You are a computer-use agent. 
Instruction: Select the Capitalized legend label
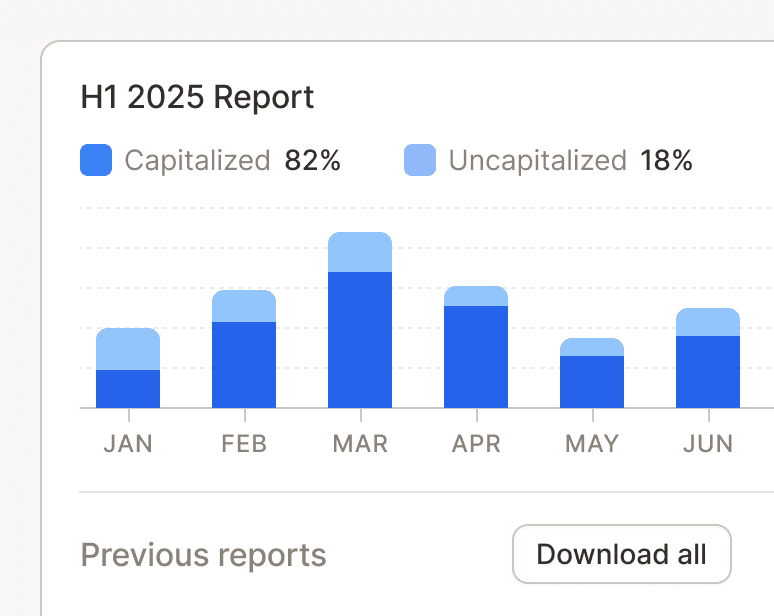click(197, 160)
